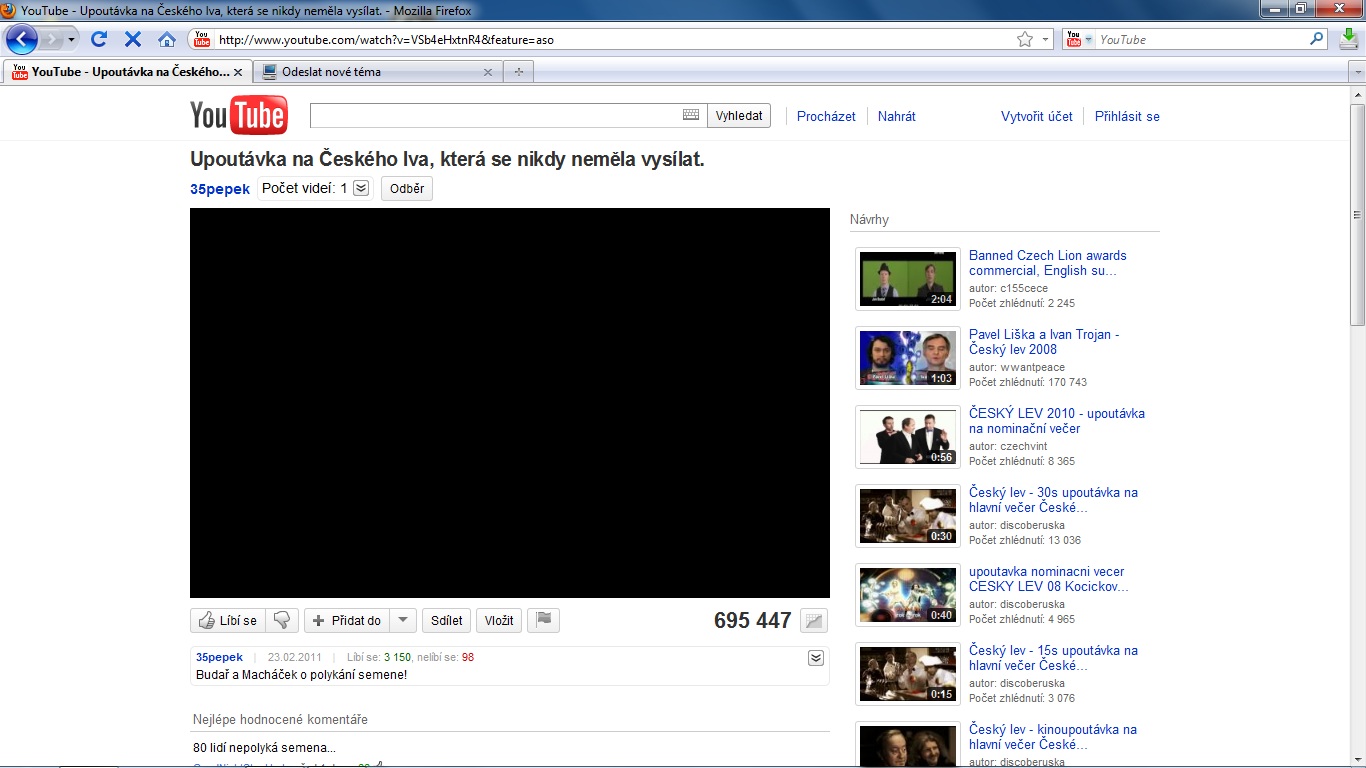Click the Přihlásit se sign-in link

coord(1127,116)
